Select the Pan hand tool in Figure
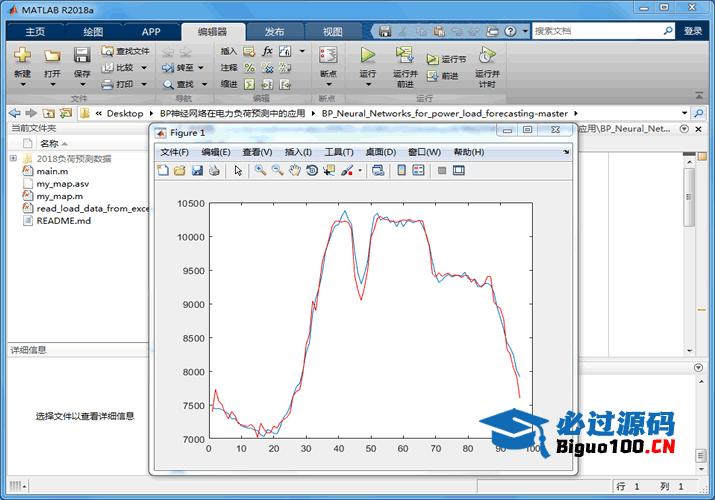The image size is (715, 500). pos(295,171)
